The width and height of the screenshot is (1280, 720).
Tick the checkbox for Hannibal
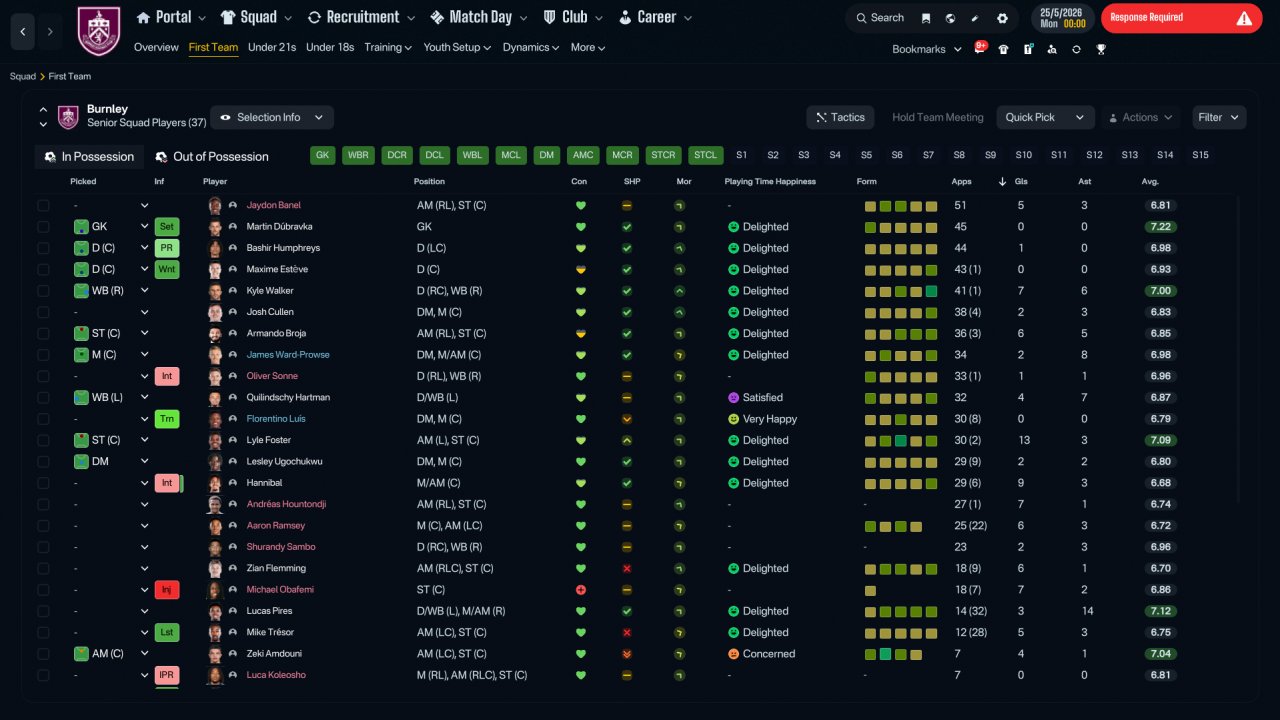pos(43,483)
